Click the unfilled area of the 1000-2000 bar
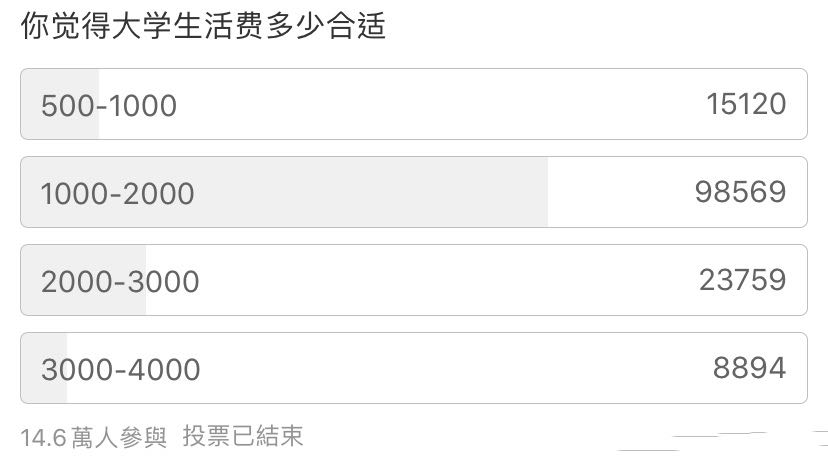Image resolution: width=828 pixels, height=469 pixels. coord(620,192)
